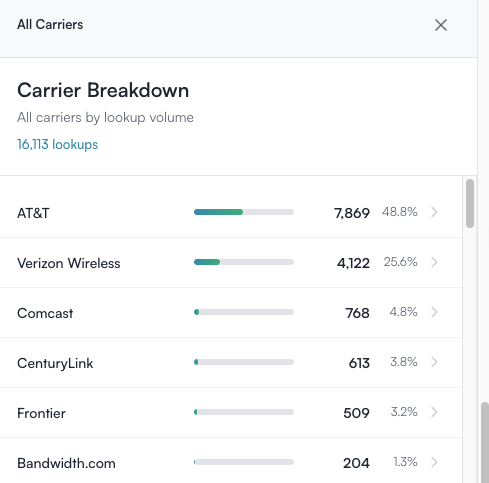
Task: Expand the Bandwidth.com row chevron
Action: 434,462
